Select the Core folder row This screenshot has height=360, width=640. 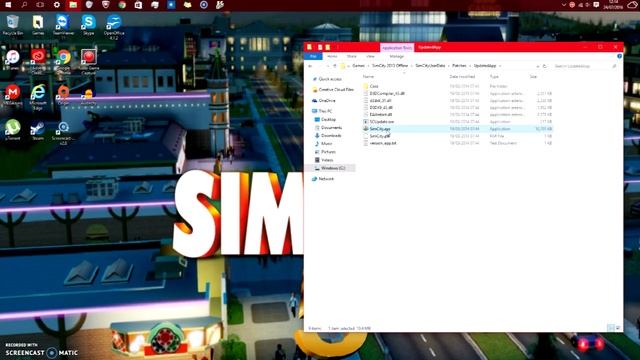pos(457,86)
